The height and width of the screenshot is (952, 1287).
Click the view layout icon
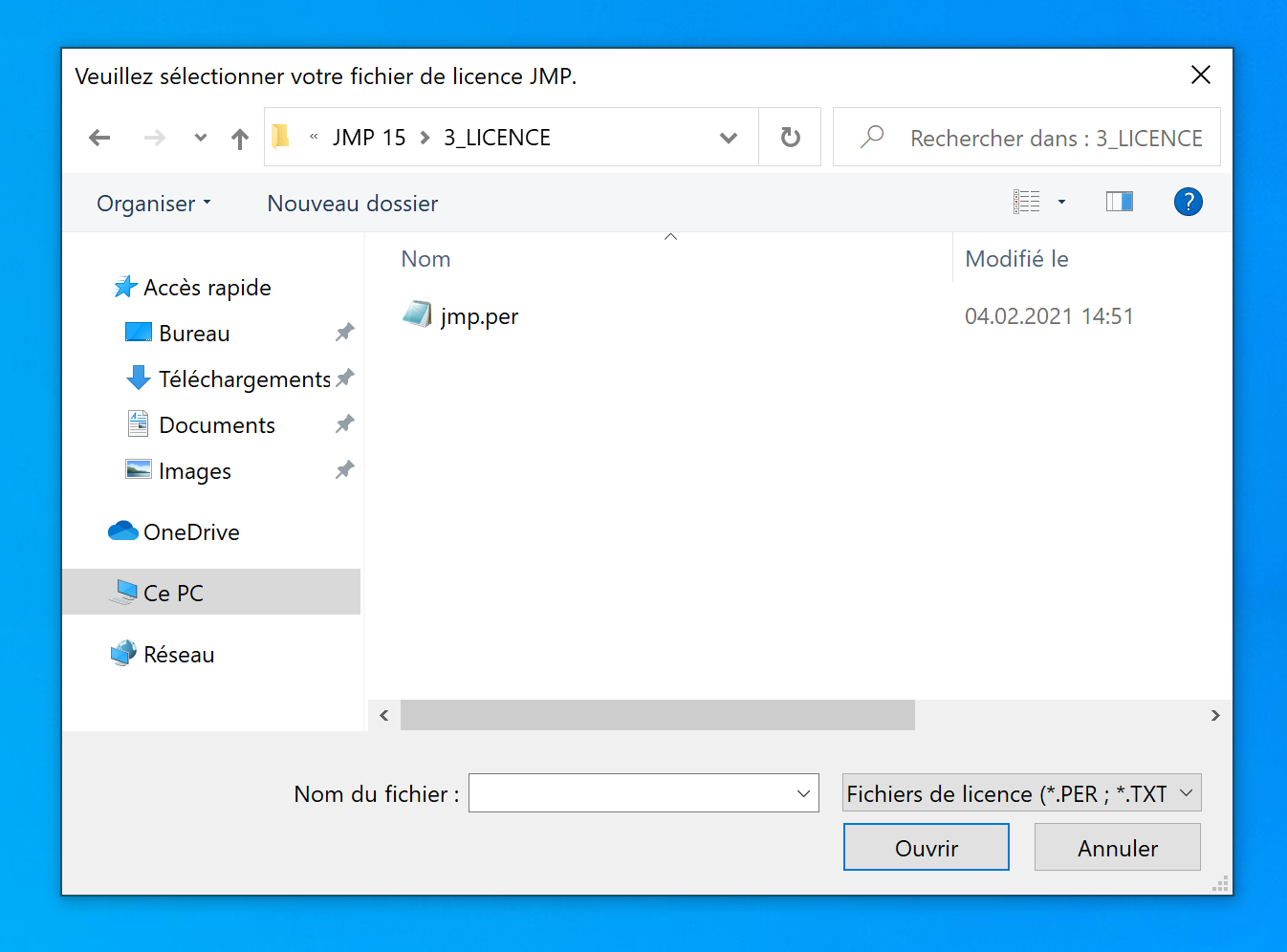[1027, 202]
